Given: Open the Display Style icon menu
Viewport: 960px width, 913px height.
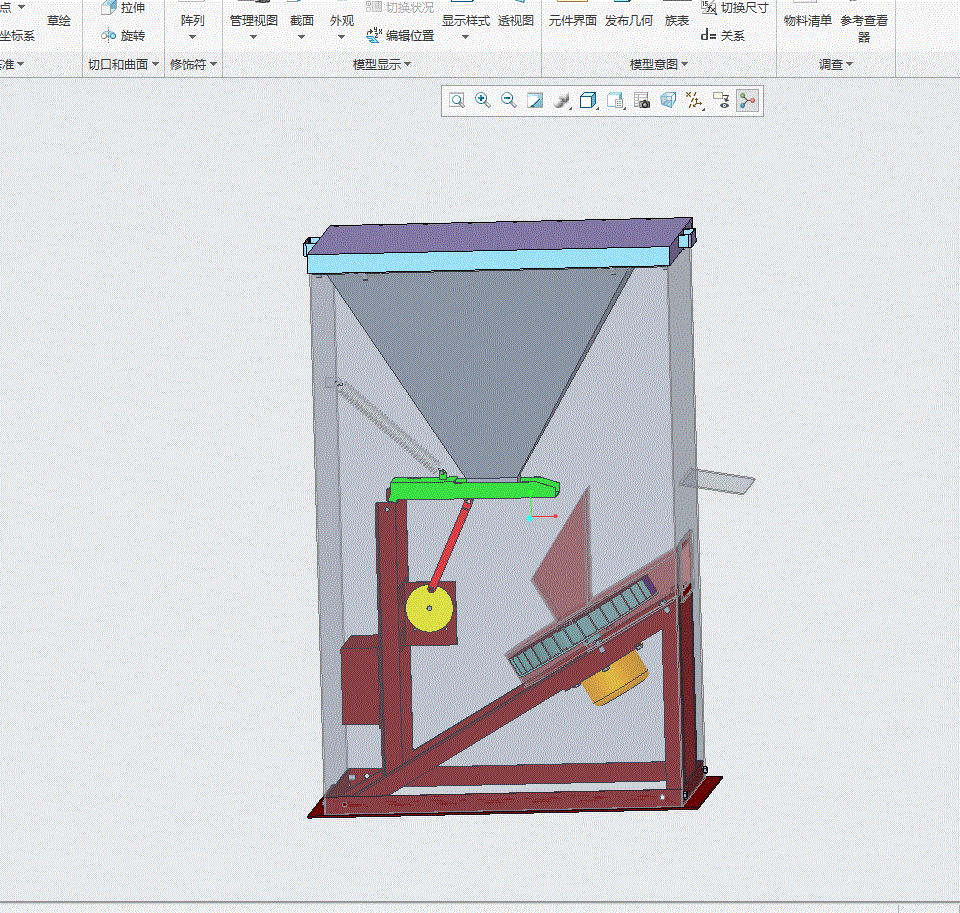Looking at the screenshot, I should [x=561, y=100].
